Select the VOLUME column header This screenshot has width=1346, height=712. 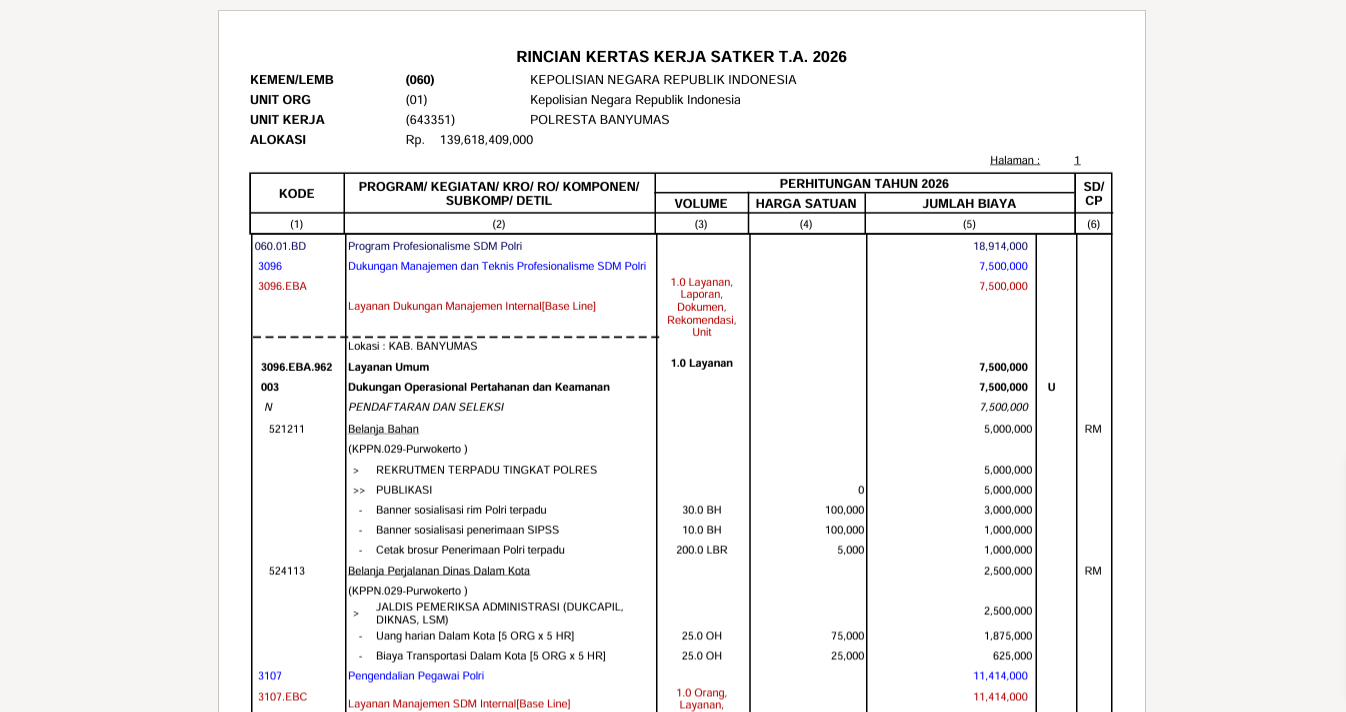(x=701, y=204)
